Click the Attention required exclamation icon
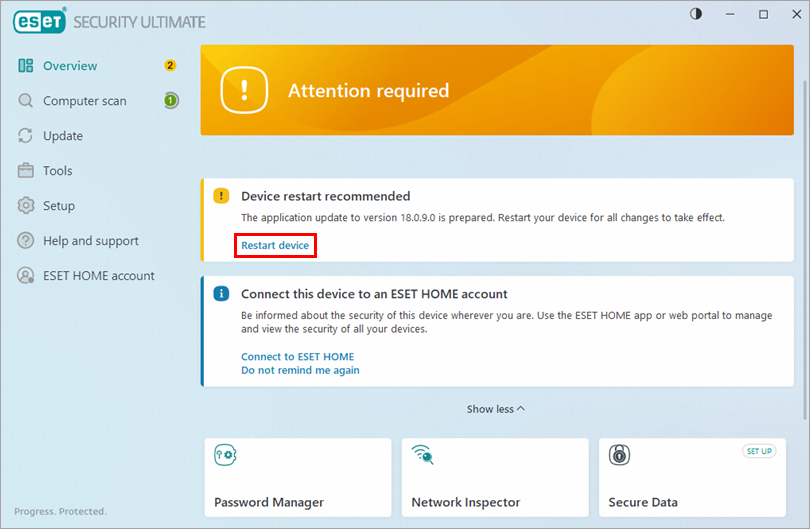810x529 pixels. click(244, 90)
